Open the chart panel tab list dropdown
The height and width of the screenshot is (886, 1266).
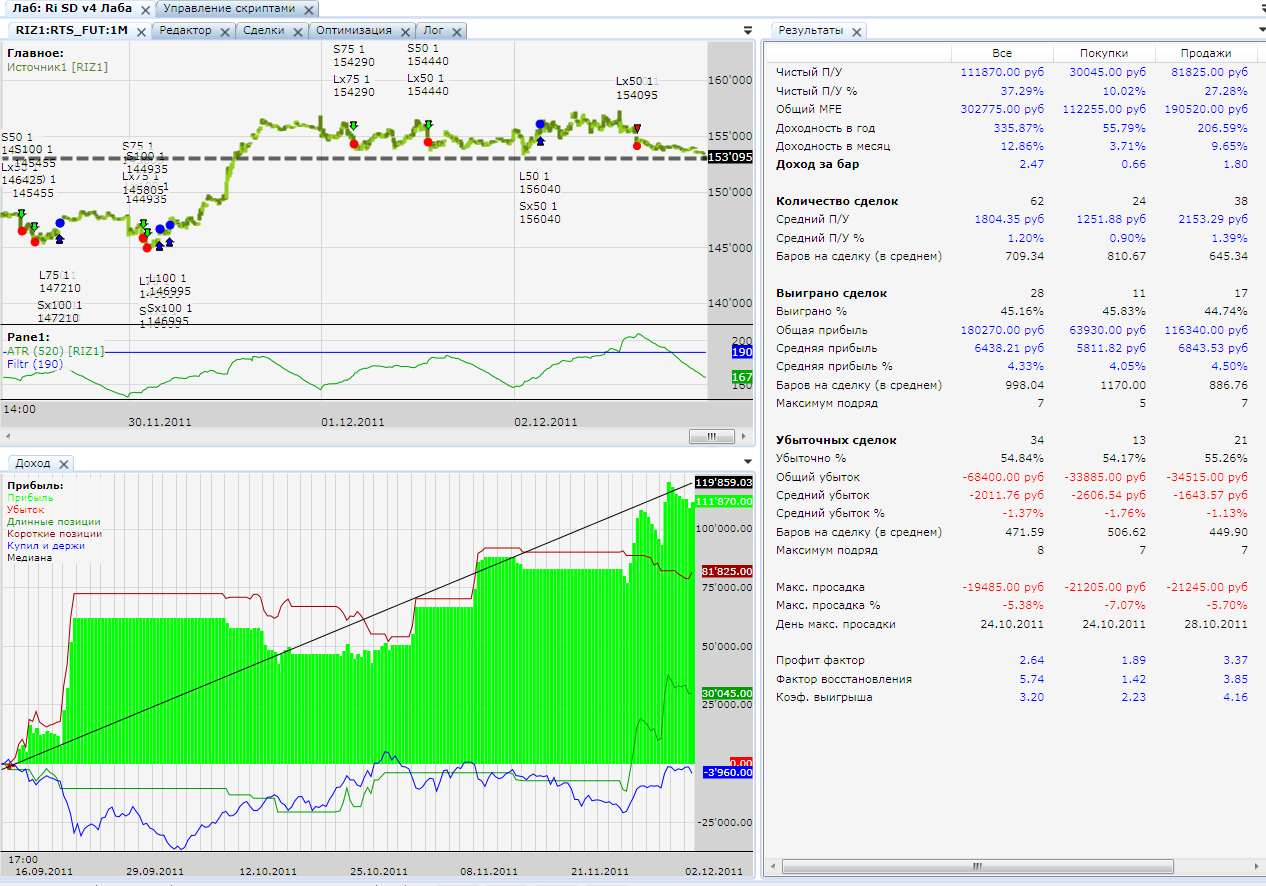tap(748, 31)
